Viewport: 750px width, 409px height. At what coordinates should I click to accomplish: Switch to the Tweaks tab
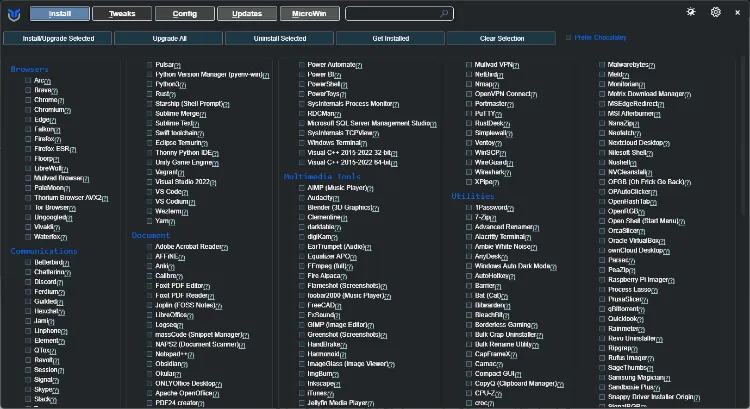(120, 14)
